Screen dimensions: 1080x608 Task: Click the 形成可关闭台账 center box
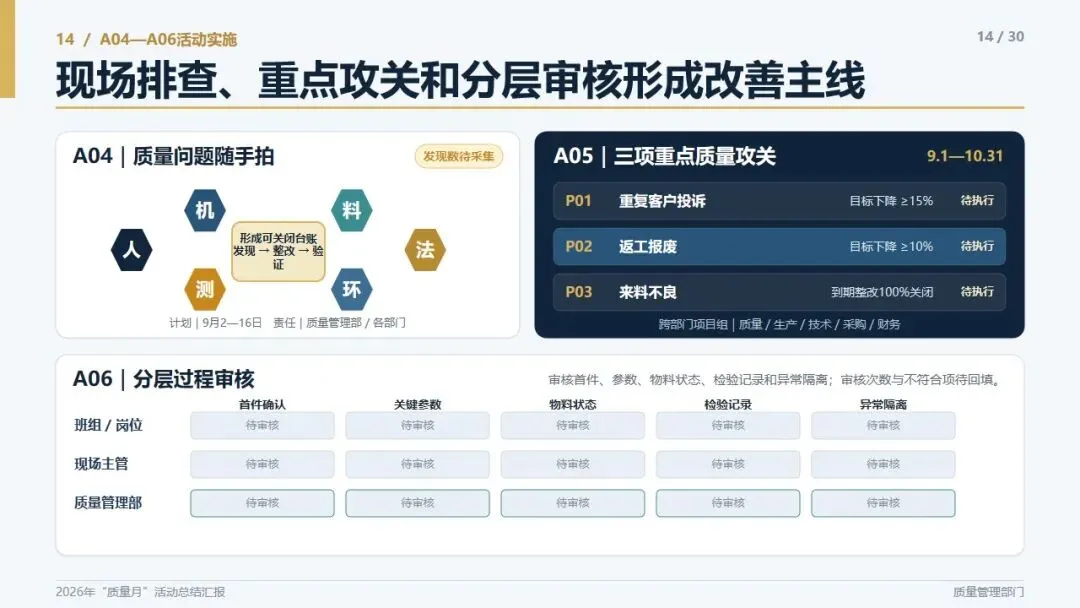point(278,251)
